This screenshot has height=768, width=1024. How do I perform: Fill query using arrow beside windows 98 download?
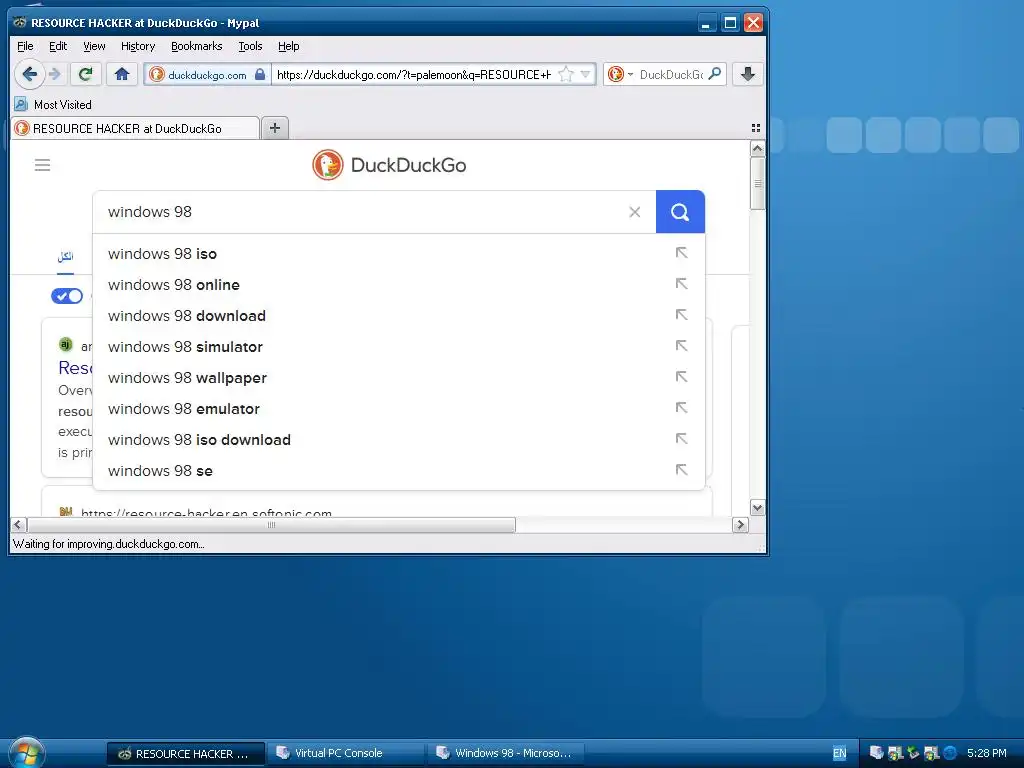(x=681, y=315)
